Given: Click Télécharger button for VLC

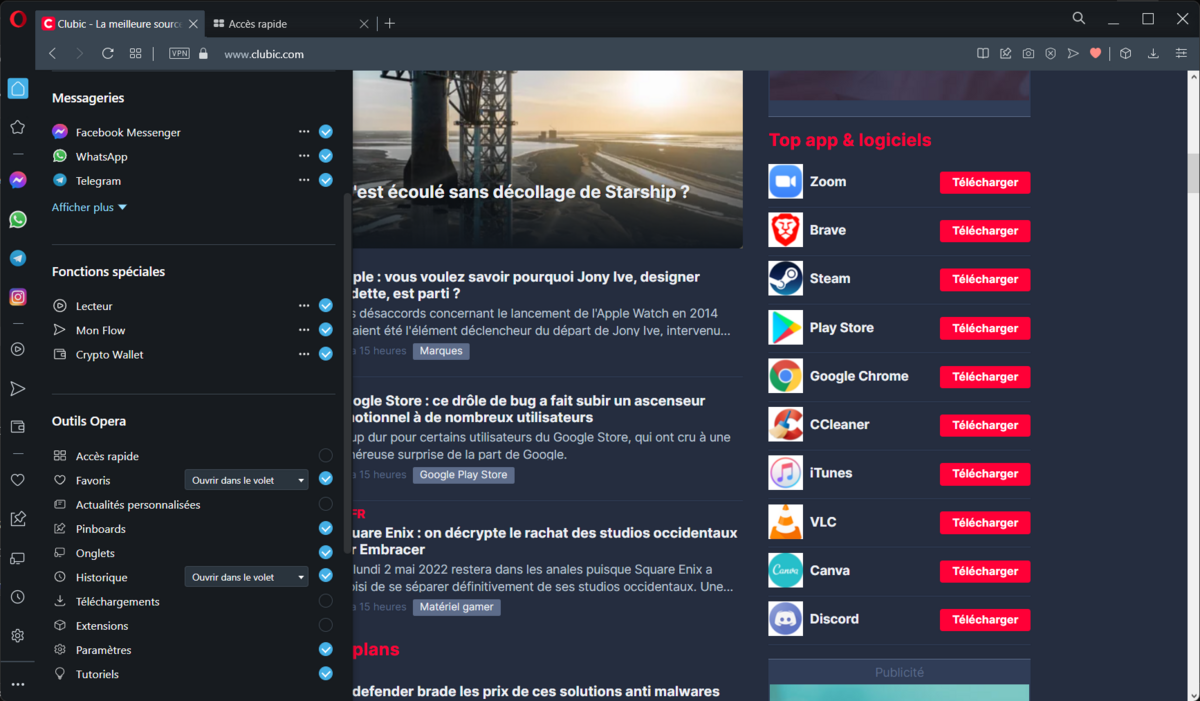Looking at the screenshot, I should [x=985, y=522].
